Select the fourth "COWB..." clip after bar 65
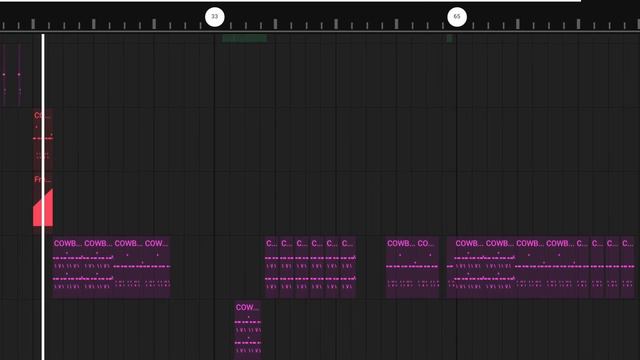 (x=560, y=267)
